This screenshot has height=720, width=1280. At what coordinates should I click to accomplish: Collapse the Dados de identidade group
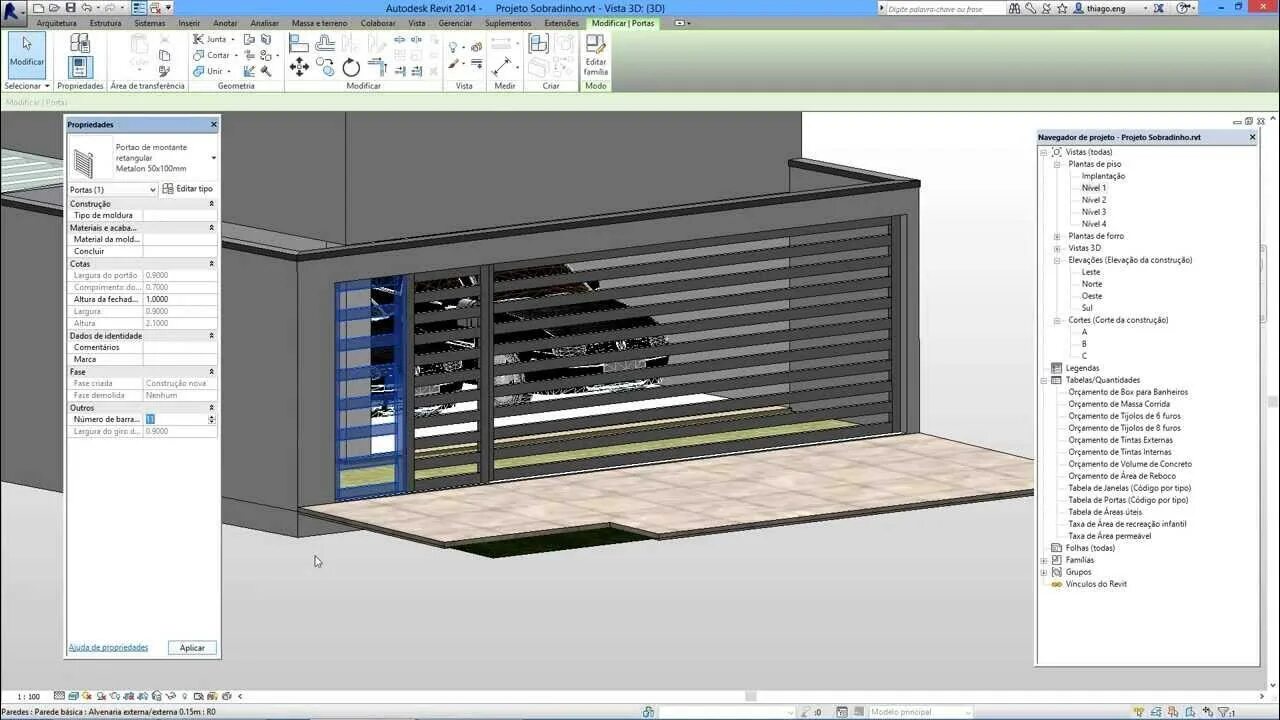(211, 336)
